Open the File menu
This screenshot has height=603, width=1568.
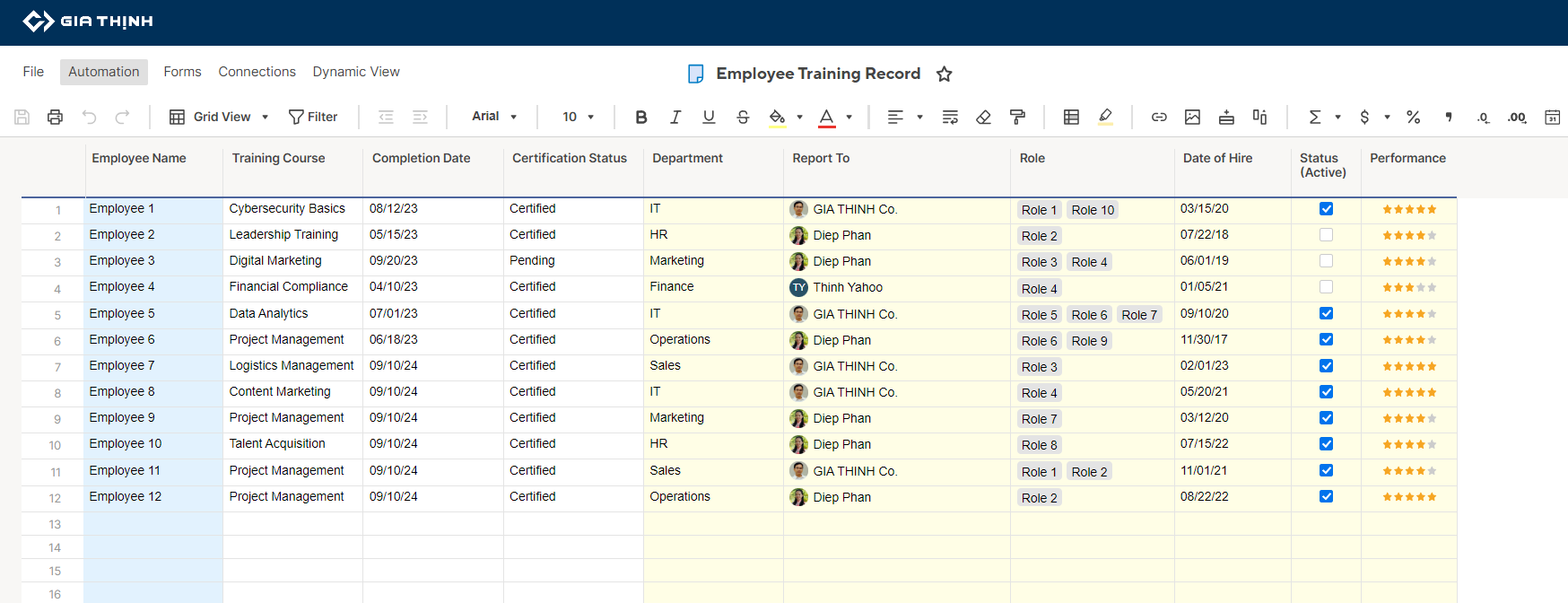coord(33,72)
